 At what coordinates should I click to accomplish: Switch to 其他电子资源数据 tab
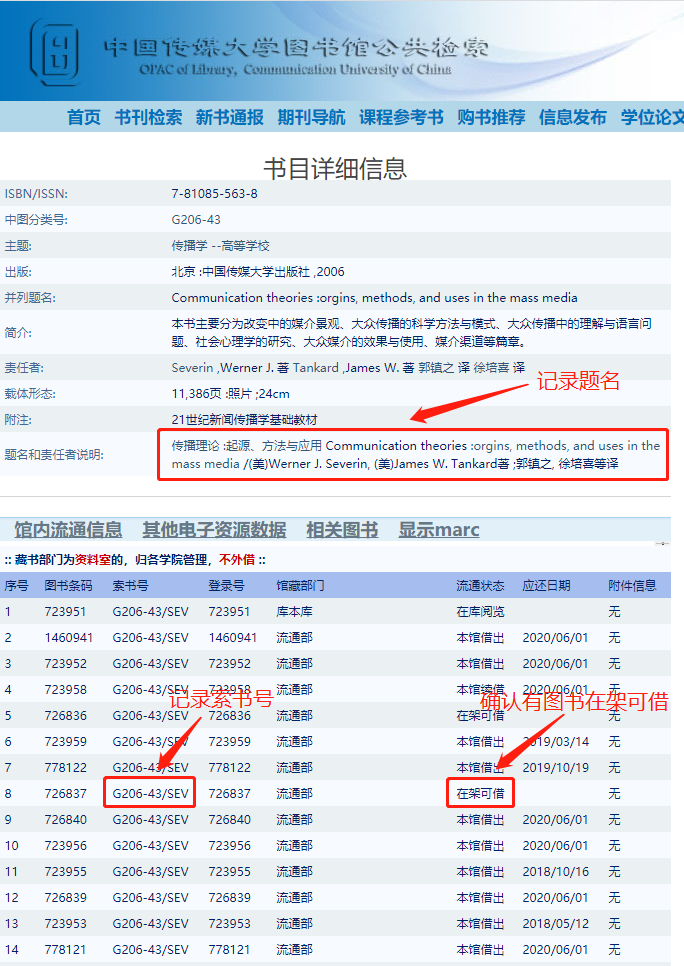click(x=214, y=530)
